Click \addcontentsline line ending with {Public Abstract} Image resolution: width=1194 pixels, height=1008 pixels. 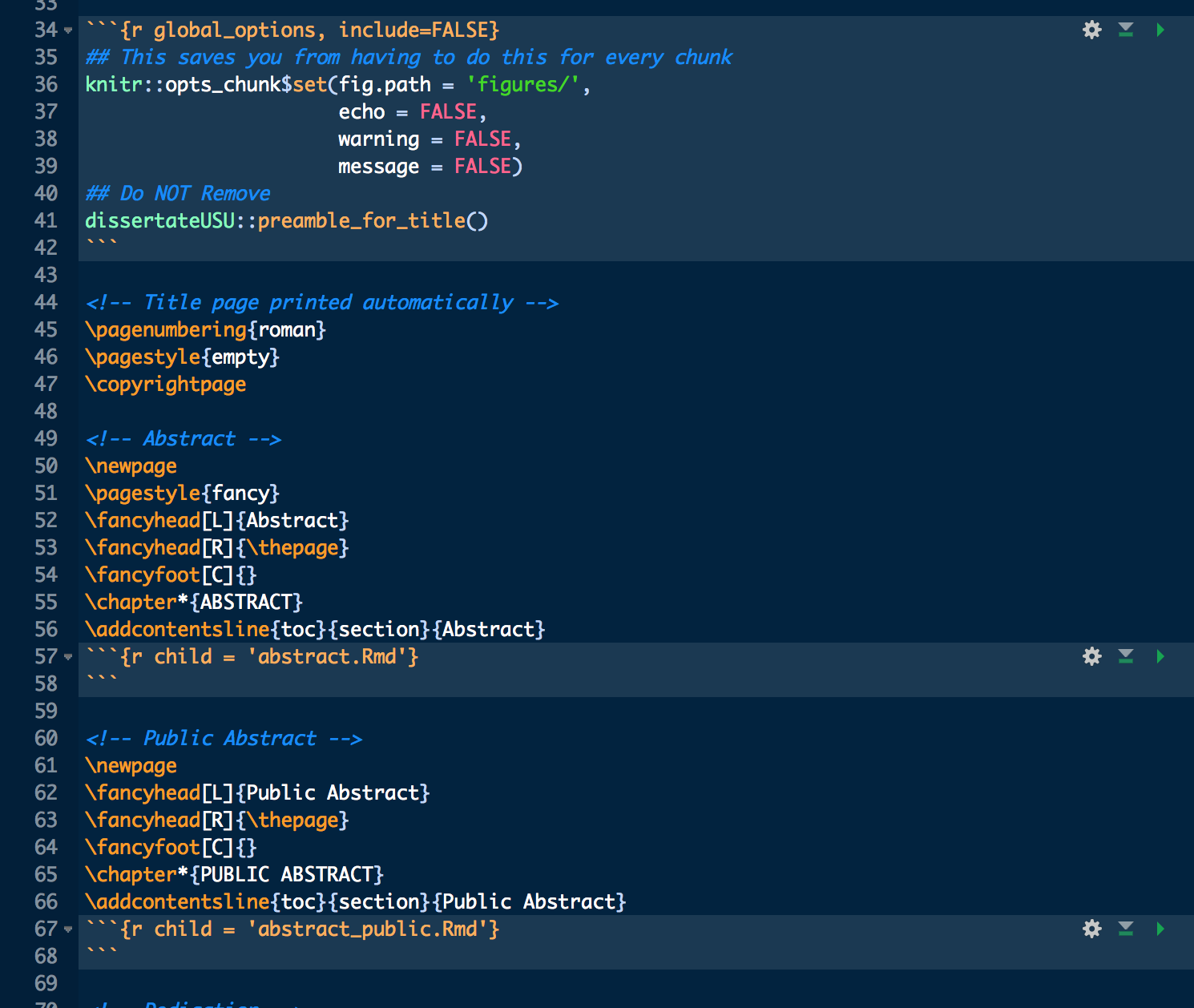[x=356, y=902]
